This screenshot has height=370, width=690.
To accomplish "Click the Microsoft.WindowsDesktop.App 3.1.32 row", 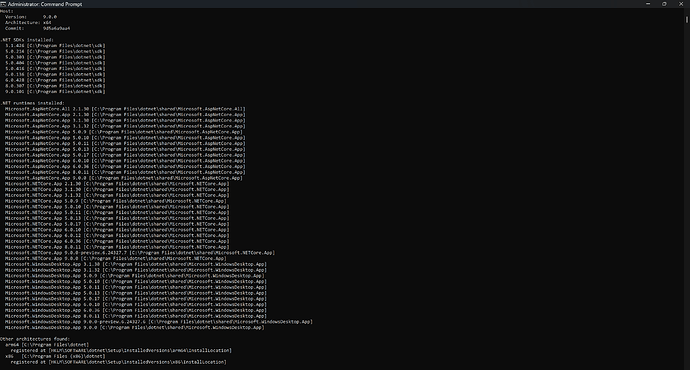I will [x=136, y=270].
